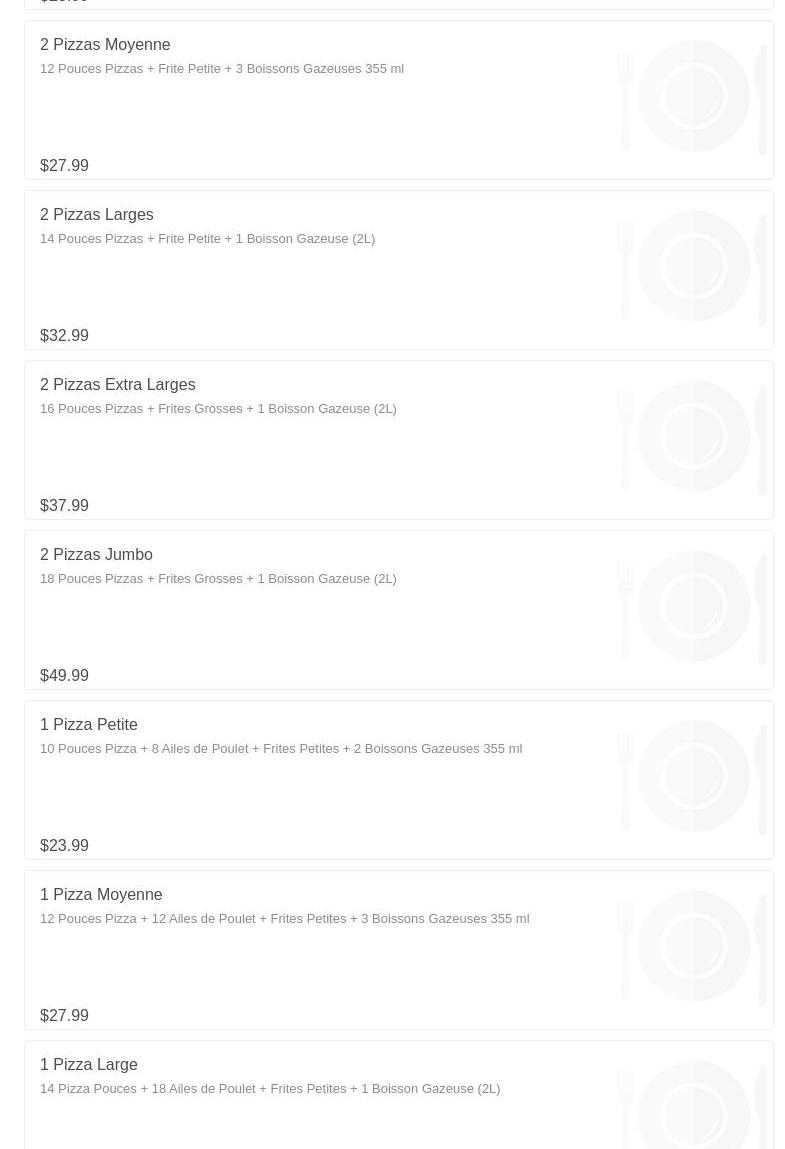The image size is (785, 1149).
Task: Click the plate icon beside 2 Pizzas Extra Larges
Action: (693, 437)
